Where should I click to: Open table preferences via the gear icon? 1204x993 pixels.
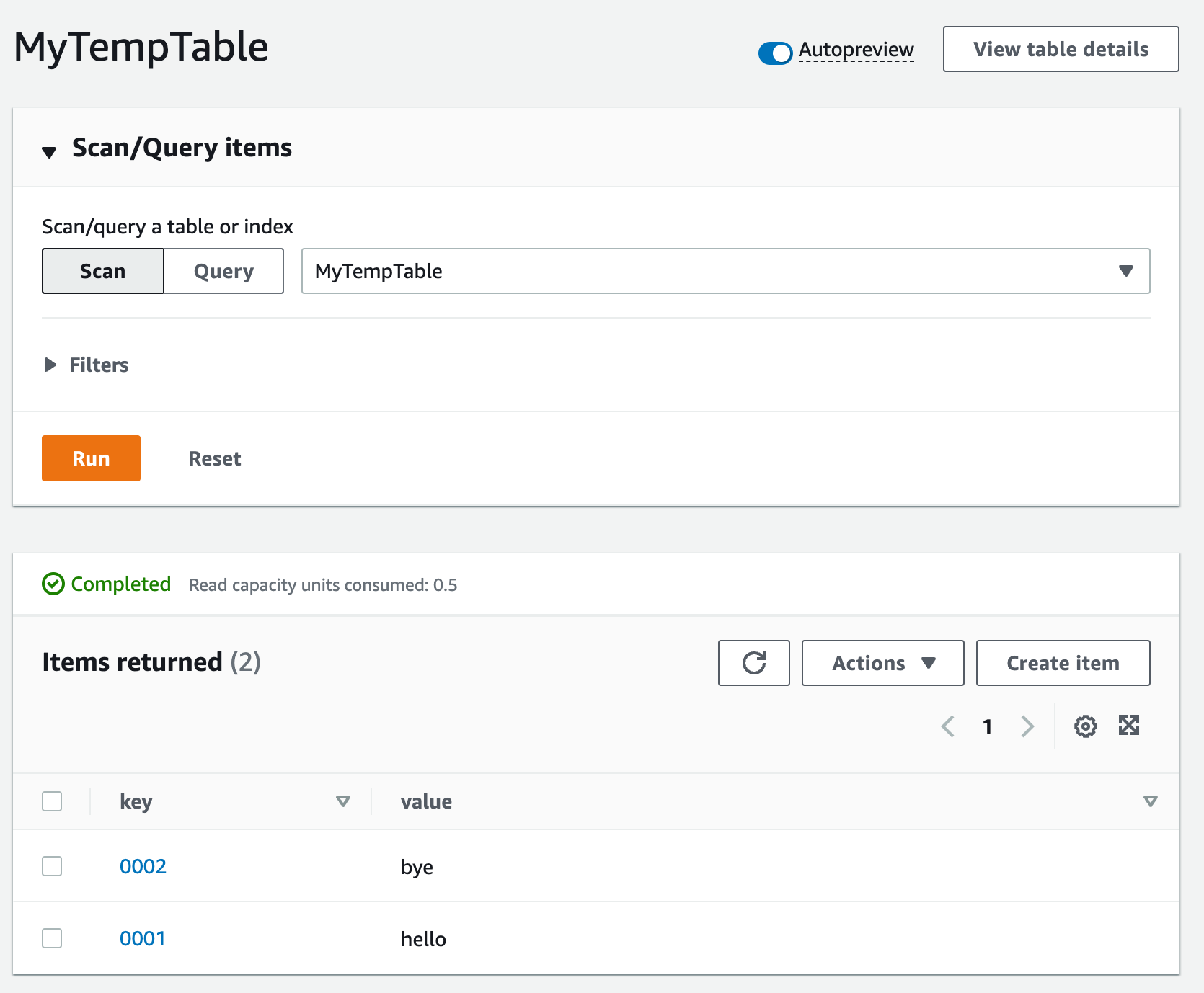(1086, 726)
